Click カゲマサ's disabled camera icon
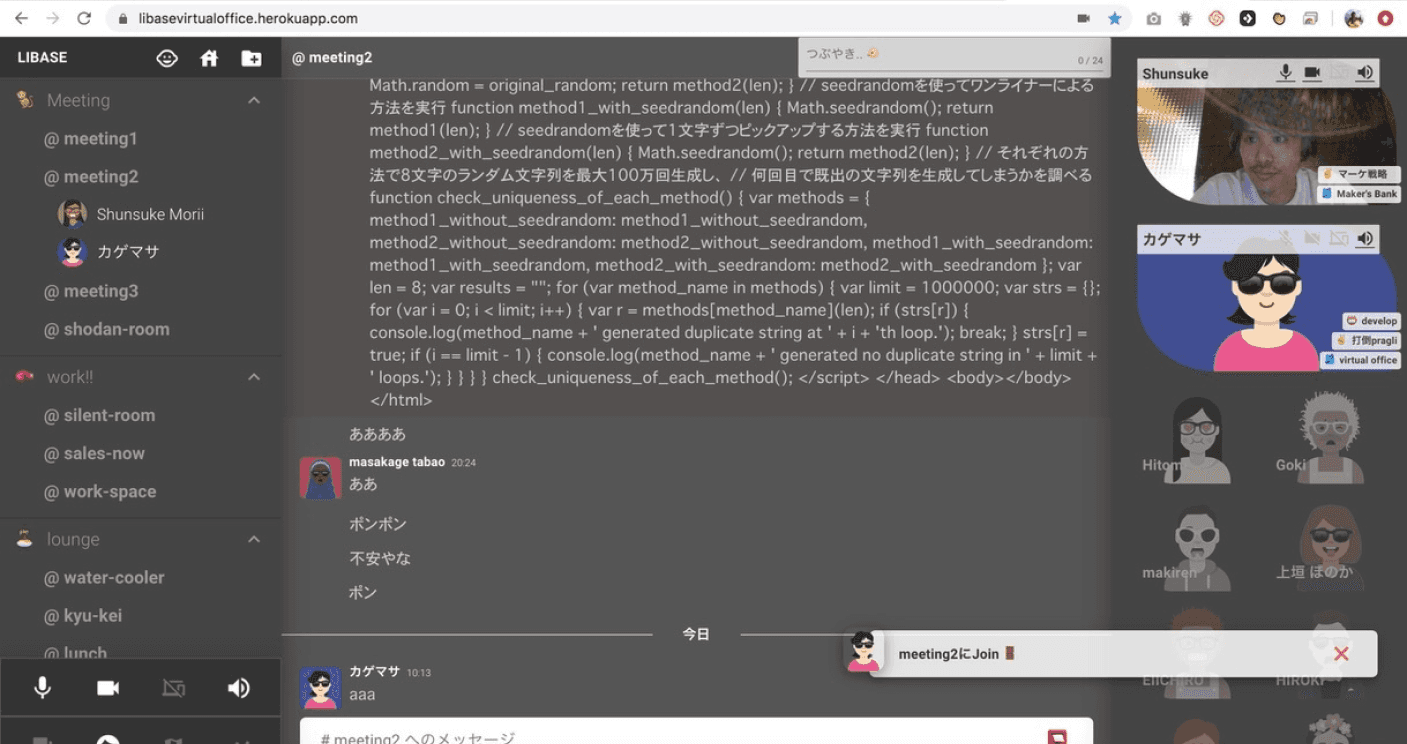This screenshot has height=744, width=1407. [x=1312, y=238]
